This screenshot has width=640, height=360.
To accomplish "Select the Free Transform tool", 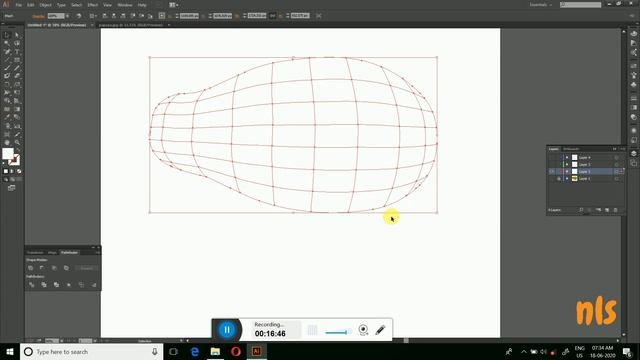I will (17, 93).
